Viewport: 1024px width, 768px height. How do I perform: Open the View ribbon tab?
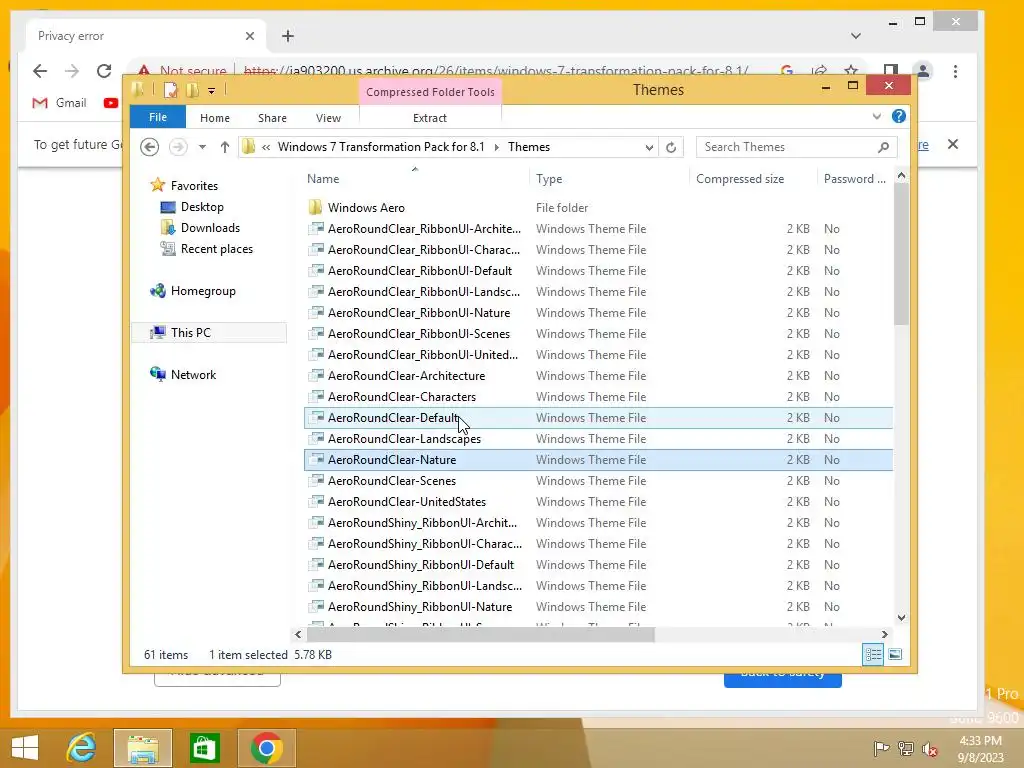point(328,118)
